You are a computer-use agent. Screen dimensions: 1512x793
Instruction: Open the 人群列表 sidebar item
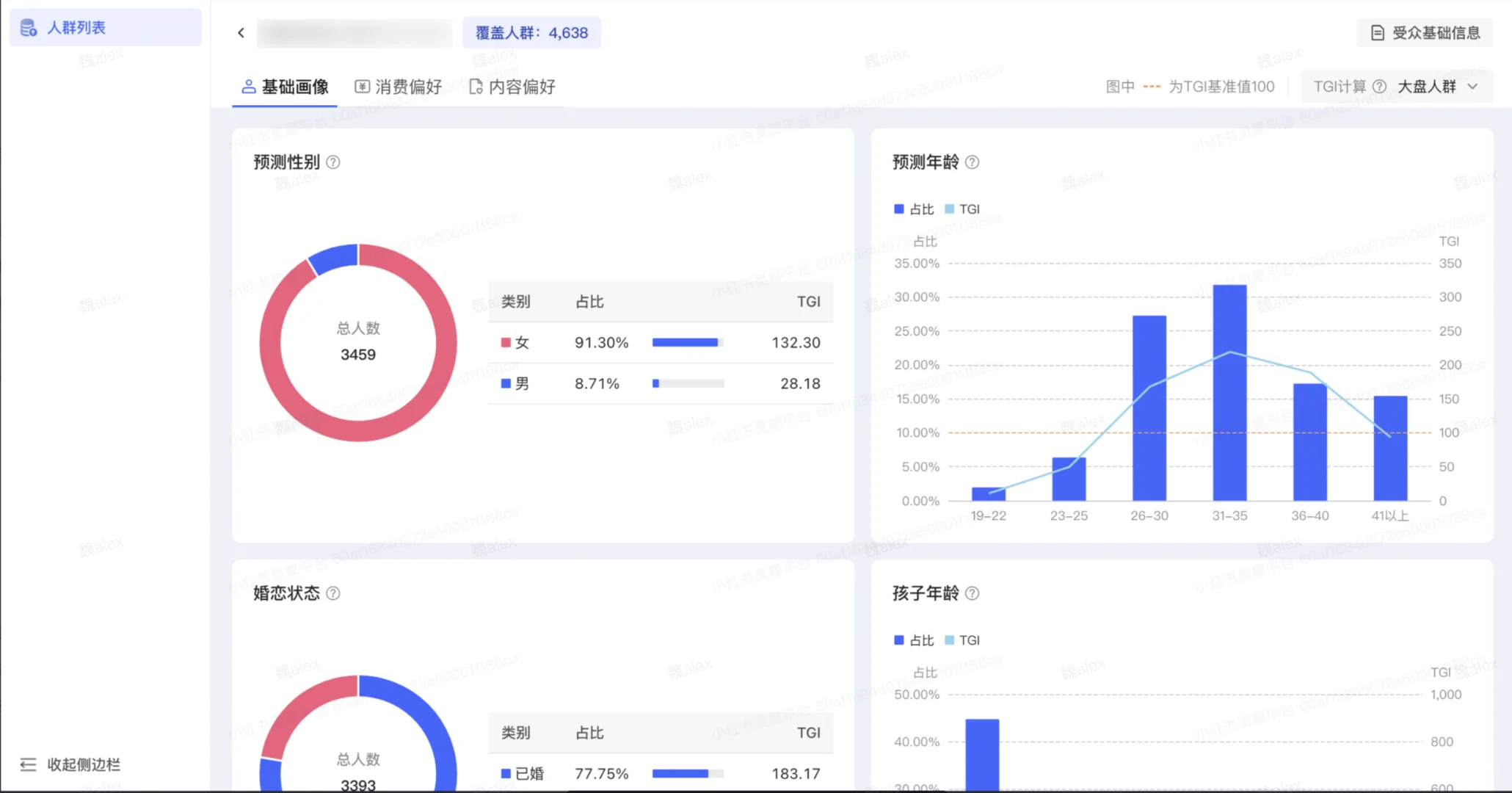coord(105,28)
